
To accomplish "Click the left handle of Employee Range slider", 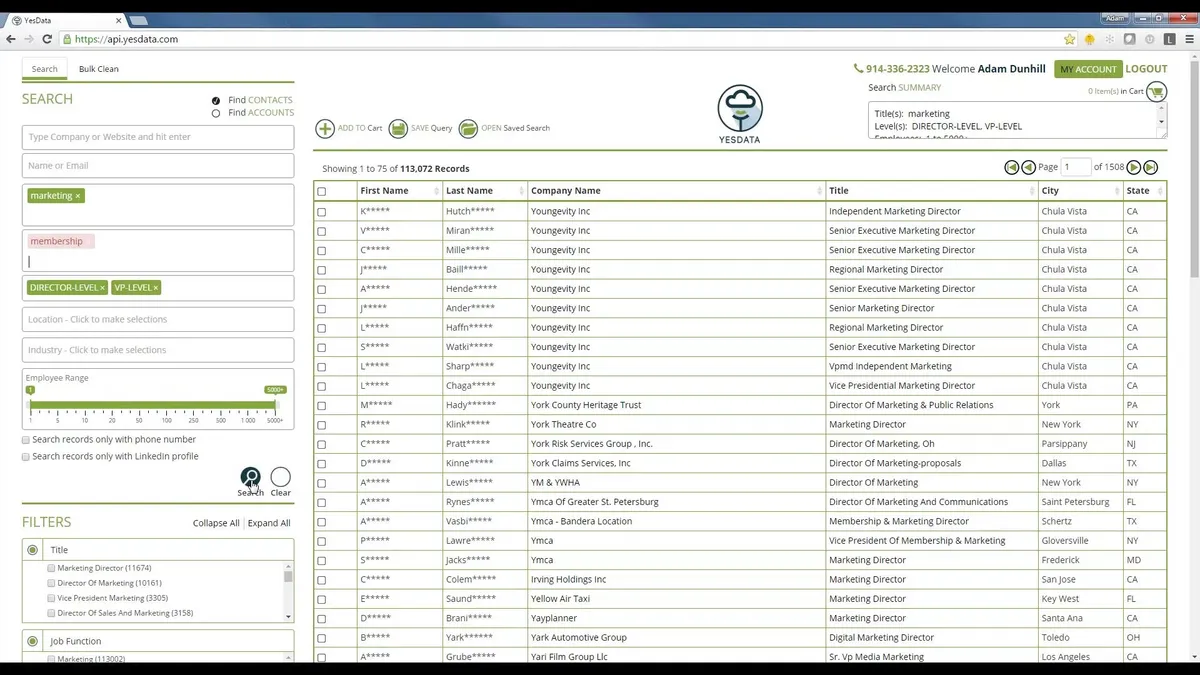I will pos(30,391).
